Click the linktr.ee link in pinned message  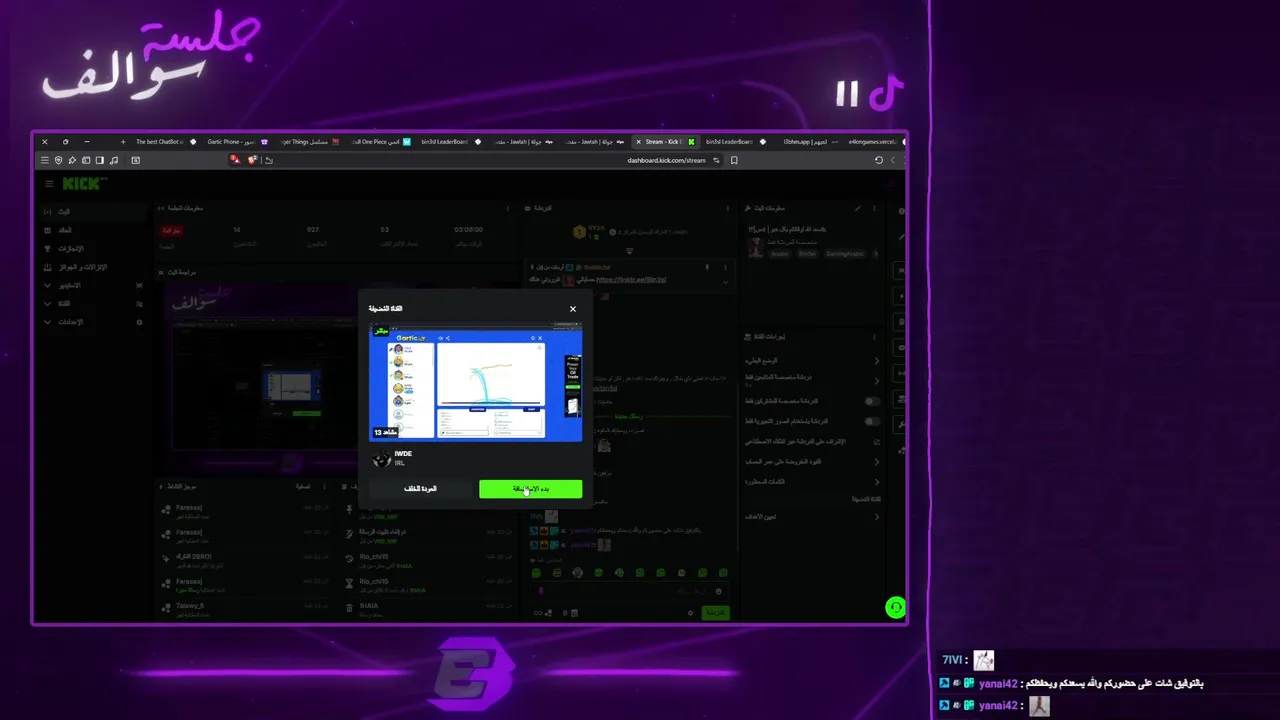pos(632,280)
